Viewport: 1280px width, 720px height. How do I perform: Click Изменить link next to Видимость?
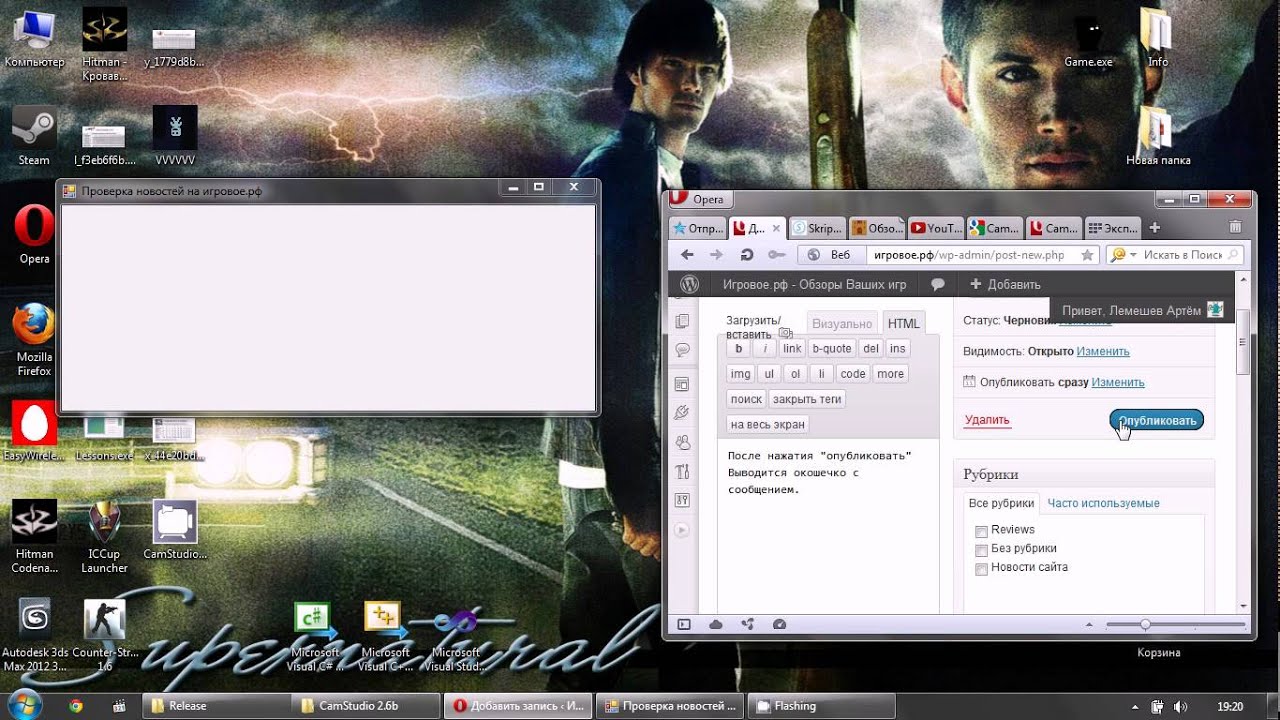(1103, 351)
